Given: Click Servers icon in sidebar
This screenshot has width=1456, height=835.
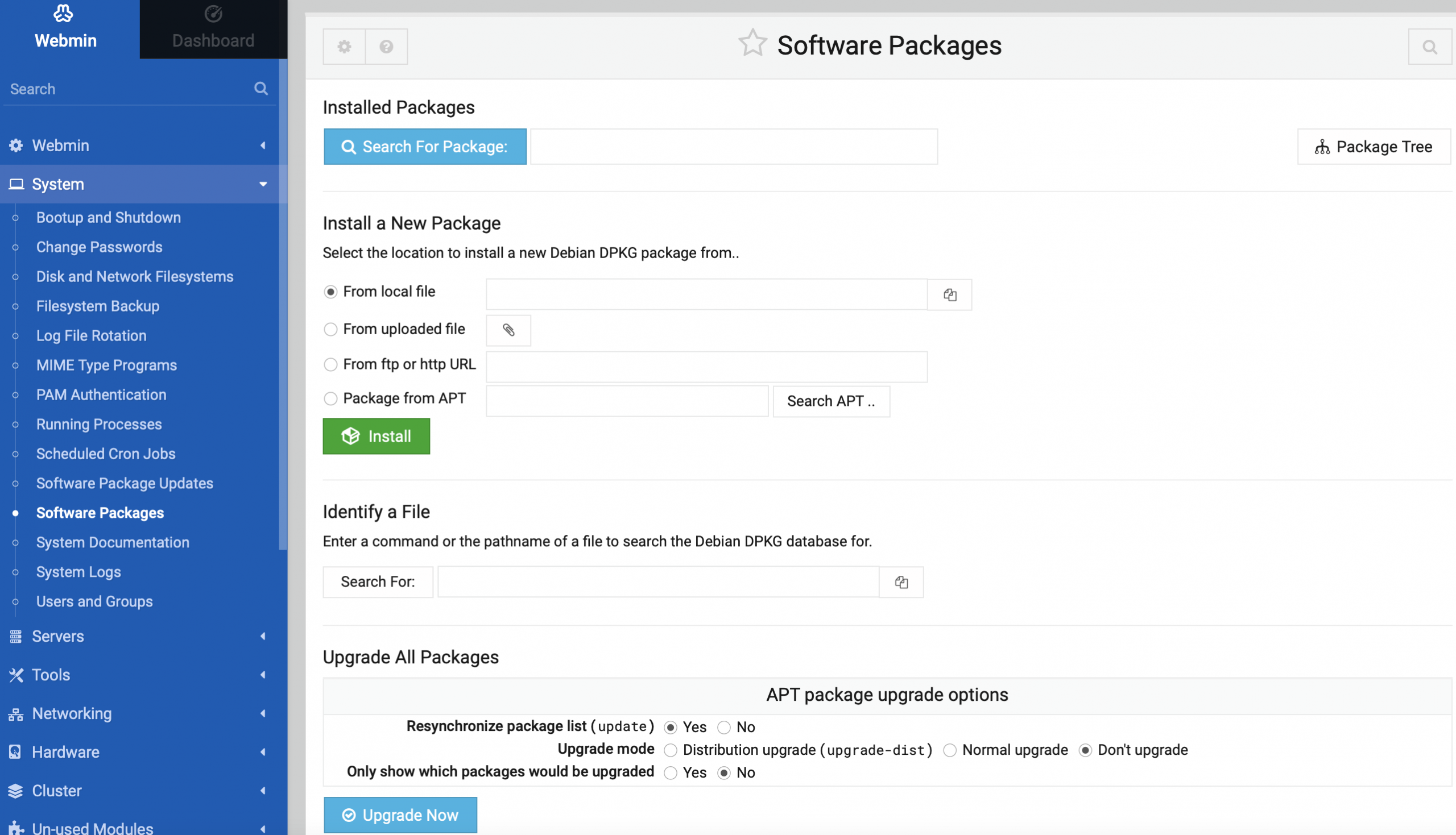Looking at the screenshot, I should pos(16,637).
